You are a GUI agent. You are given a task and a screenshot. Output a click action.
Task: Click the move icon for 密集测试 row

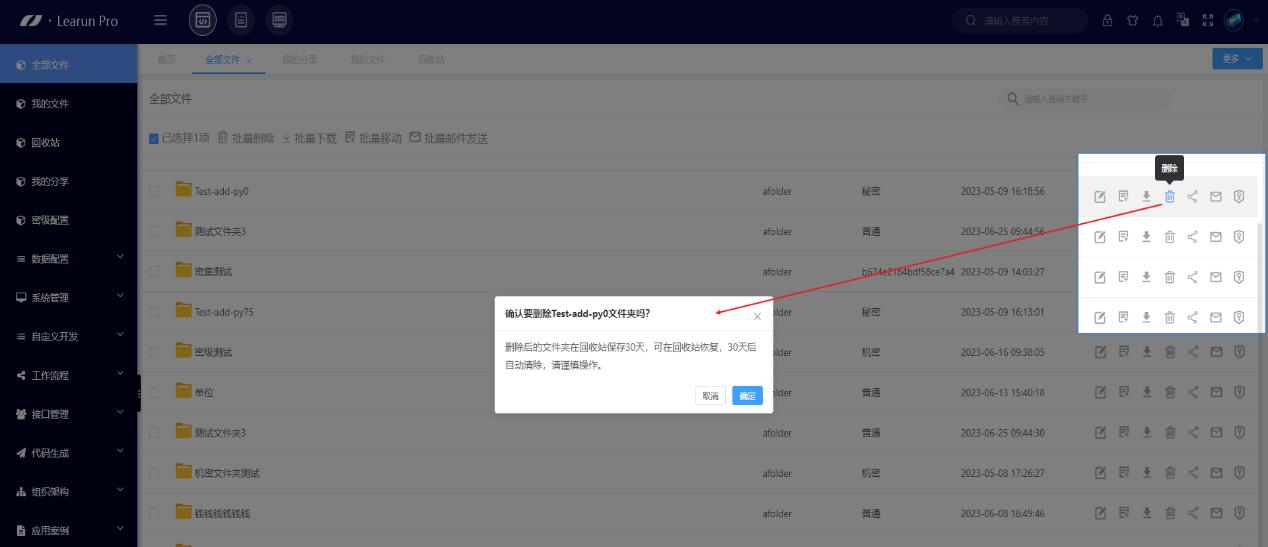pyautogui.click(x=1123, y=278)
